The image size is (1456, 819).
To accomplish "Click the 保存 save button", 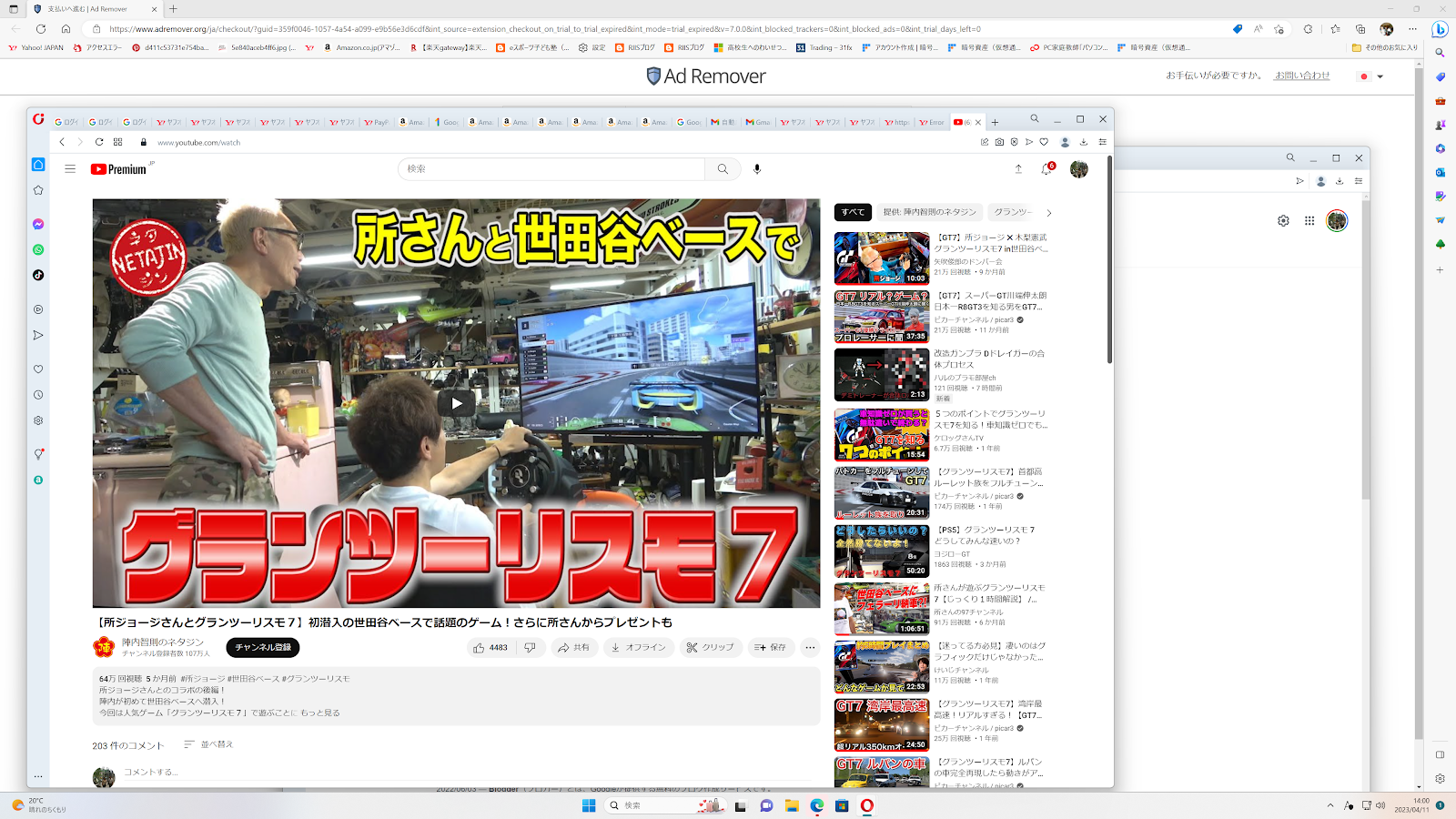I will tap(771, 648).
